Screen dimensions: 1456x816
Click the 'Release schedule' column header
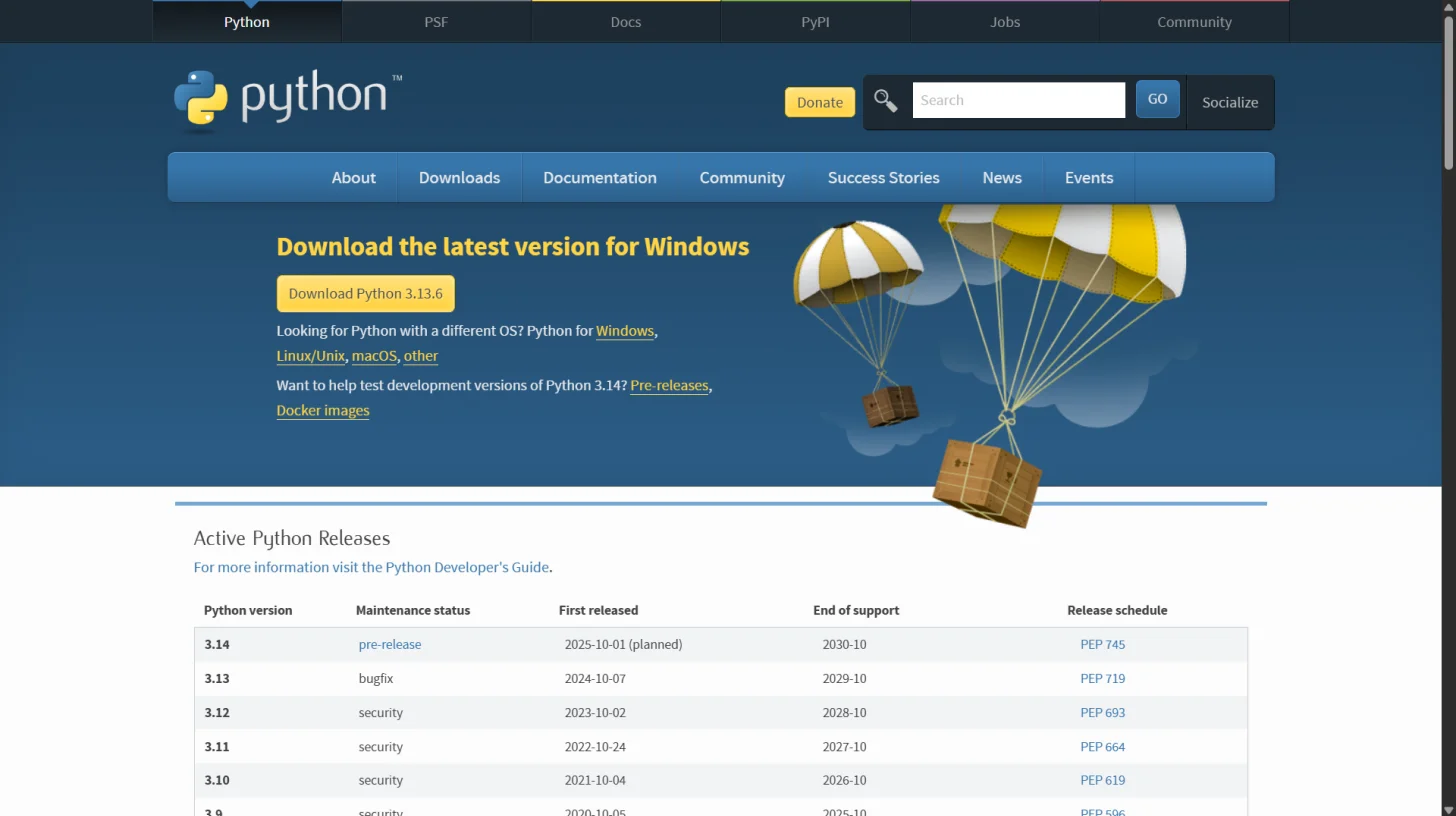tap(1117, 610)
